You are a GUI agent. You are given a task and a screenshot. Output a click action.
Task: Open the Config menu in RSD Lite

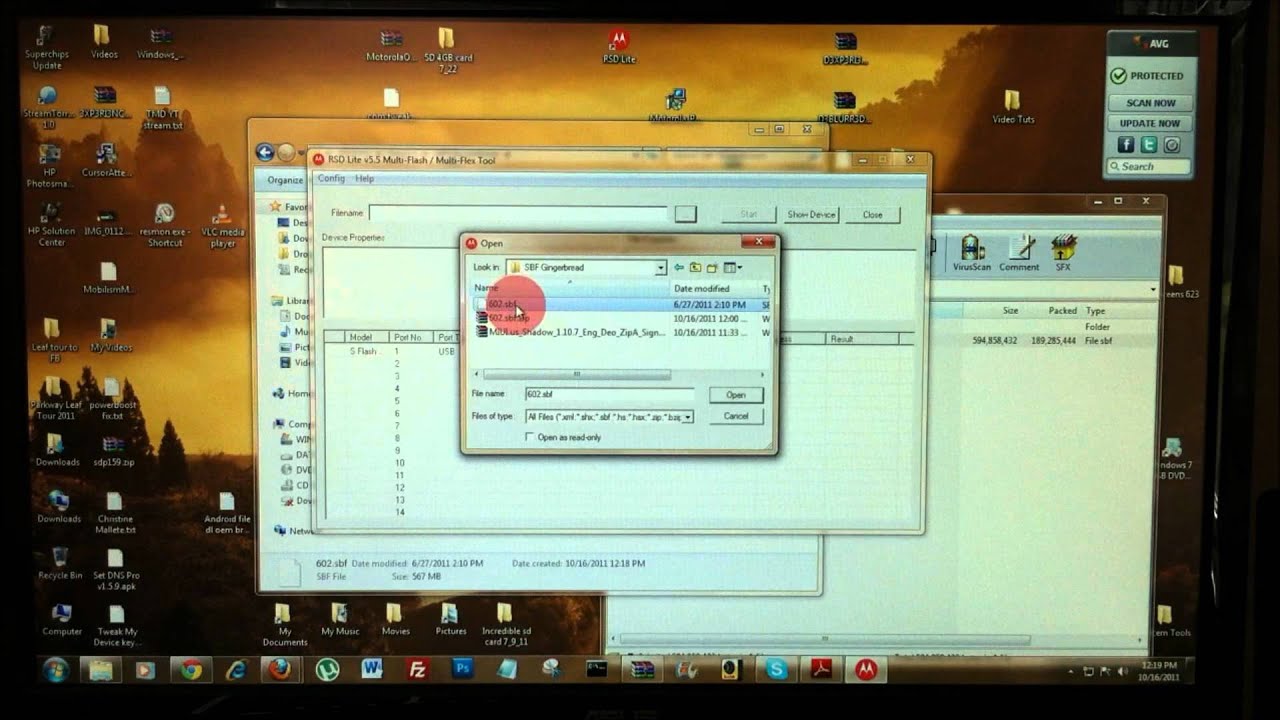[x=331, y=178]
